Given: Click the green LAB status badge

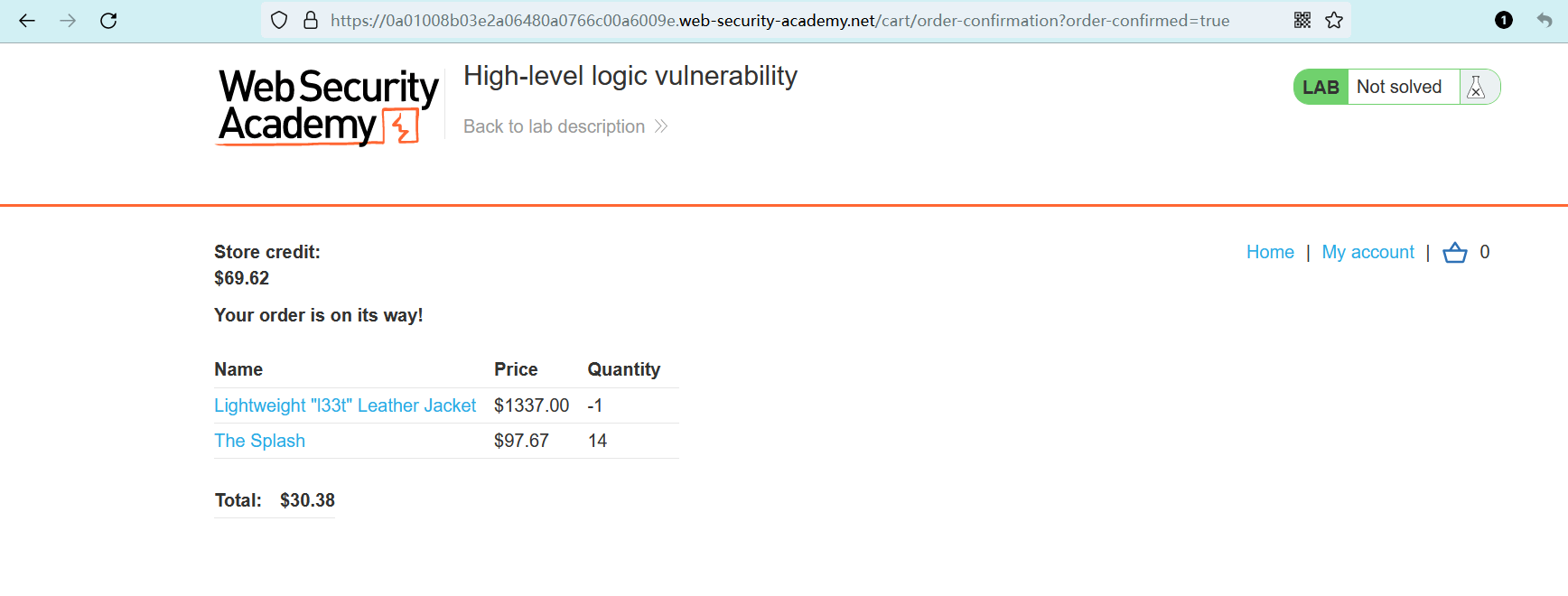Looking at the screenshot, I should 1321,88.
